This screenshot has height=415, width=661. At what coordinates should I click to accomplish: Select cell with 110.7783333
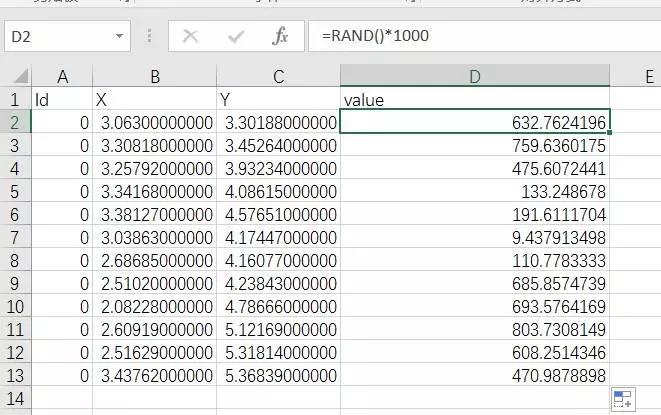point(475,261)
